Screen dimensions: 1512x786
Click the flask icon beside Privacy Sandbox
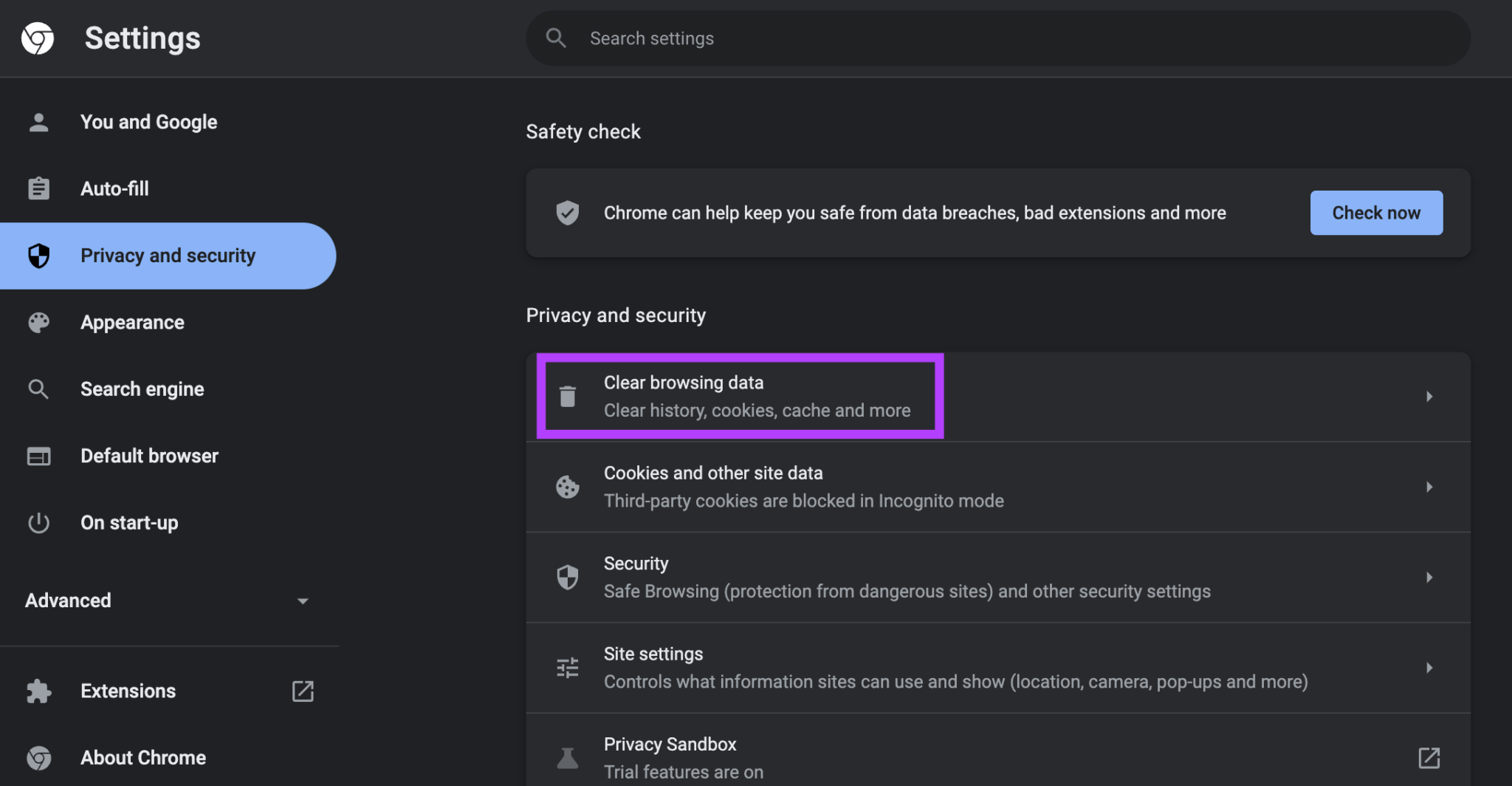(x=567, y=758)
